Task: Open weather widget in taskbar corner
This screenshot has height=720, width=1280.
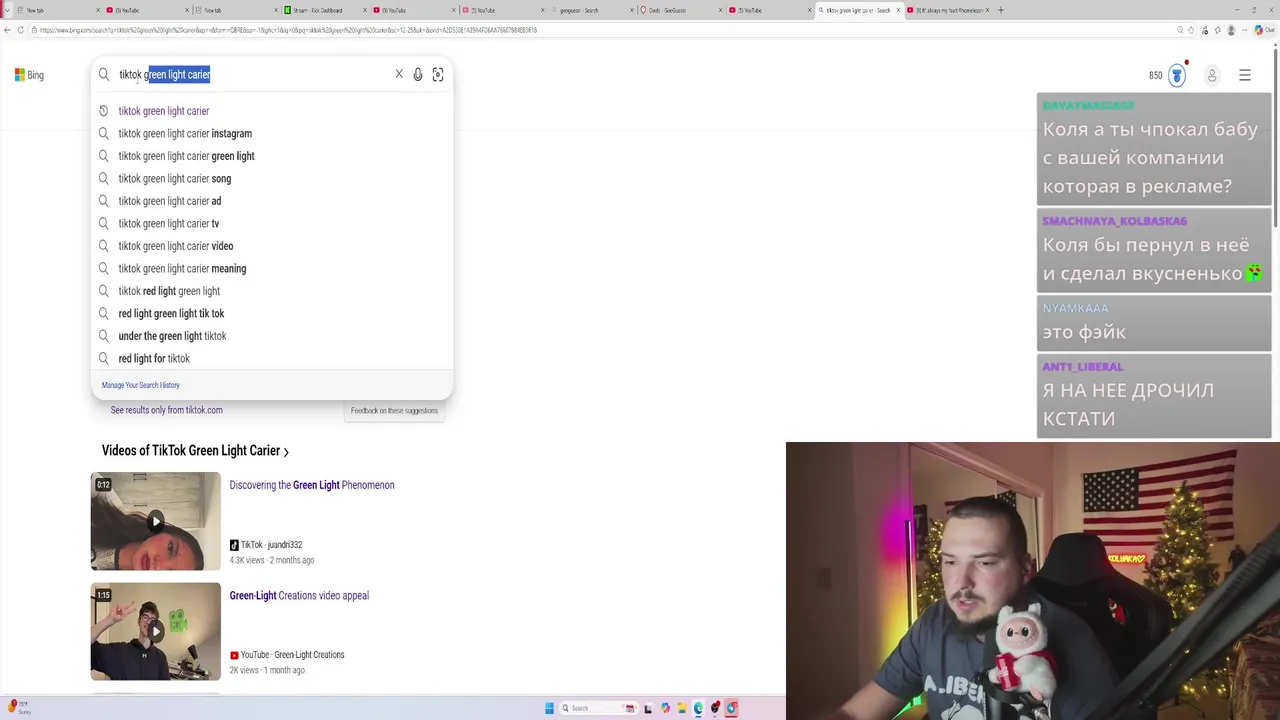Action: pyautogui.click(x=18, y=708)
